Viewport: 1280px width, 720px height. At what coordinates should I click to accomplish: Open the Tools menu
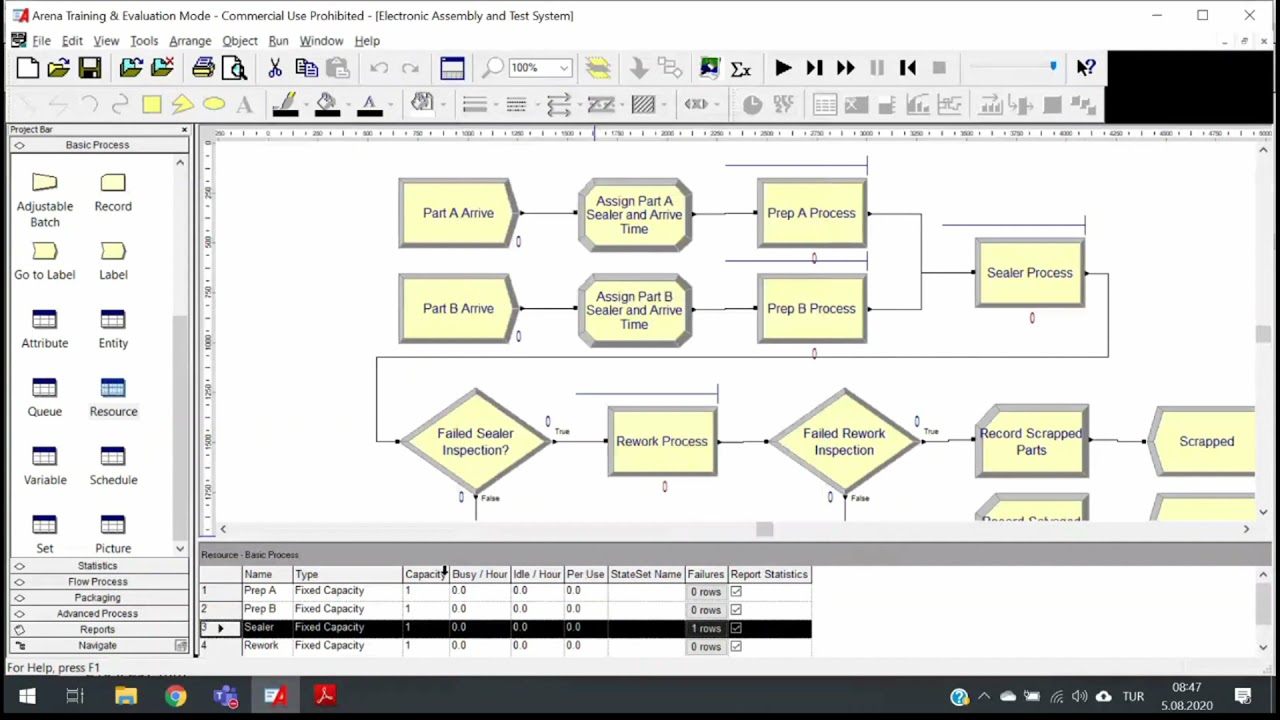point(144,41)
